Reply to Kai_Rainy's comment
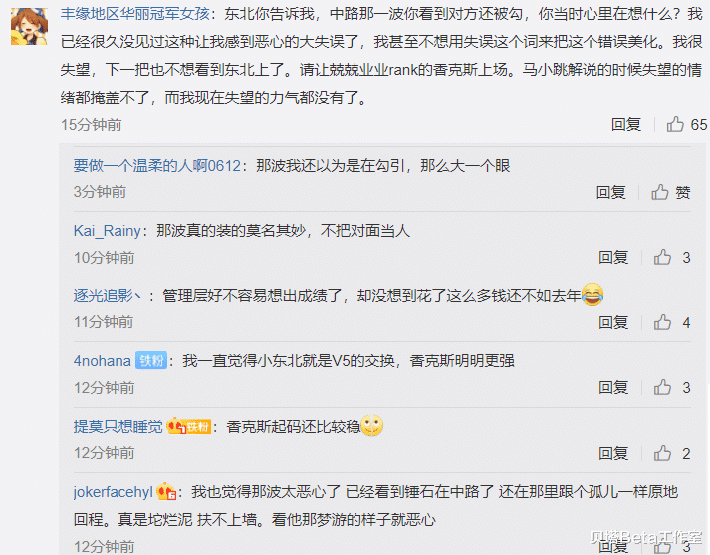 [613, 258]
